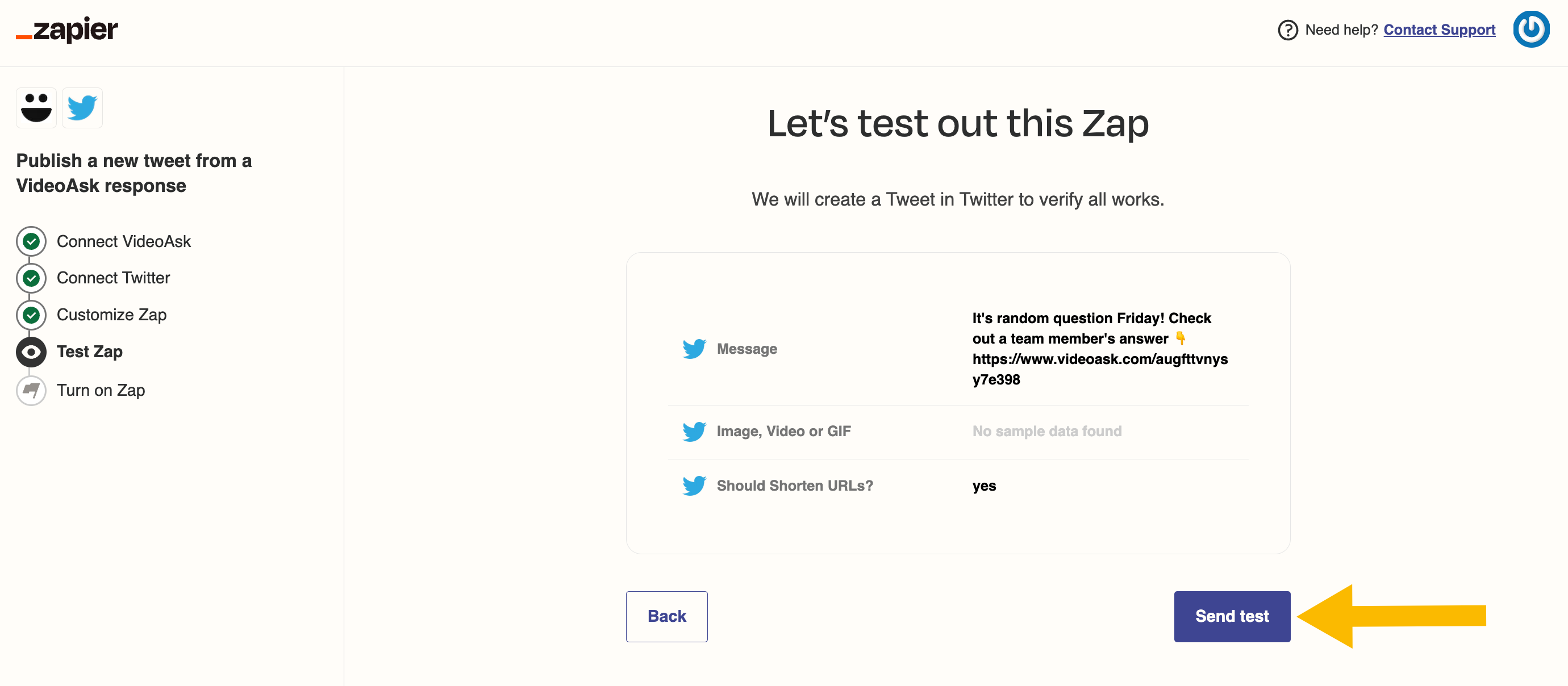Select the Connect Twitter step

tap(113, 278)
